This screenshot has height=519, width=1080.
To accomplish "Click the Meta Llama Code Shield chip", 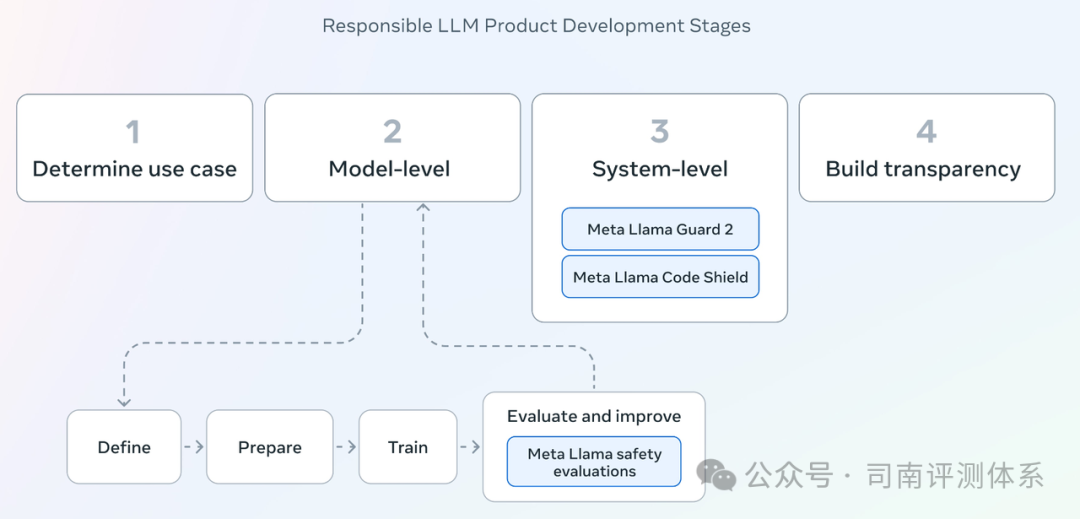I will click(660, 277).
